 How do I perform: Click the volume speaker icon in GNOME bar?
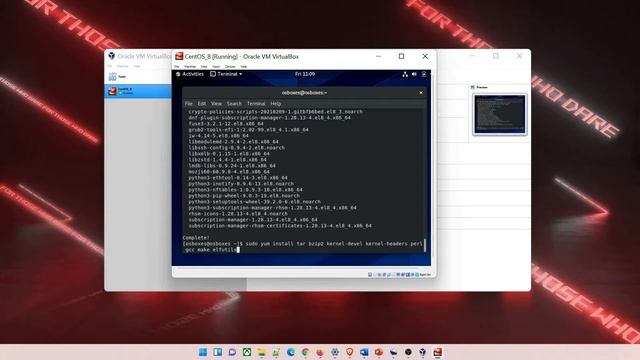(414, 74)
